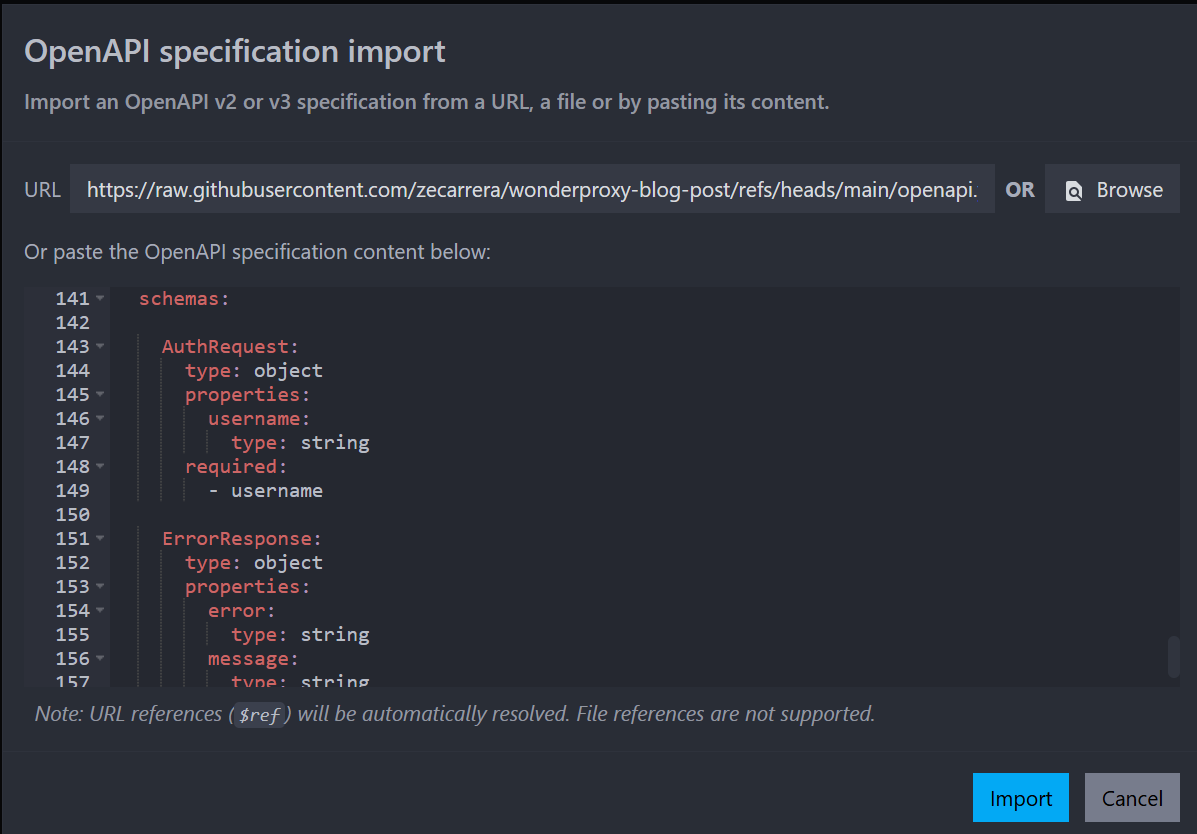Collapse required fold arrow at line 148

tap(100, 466)
